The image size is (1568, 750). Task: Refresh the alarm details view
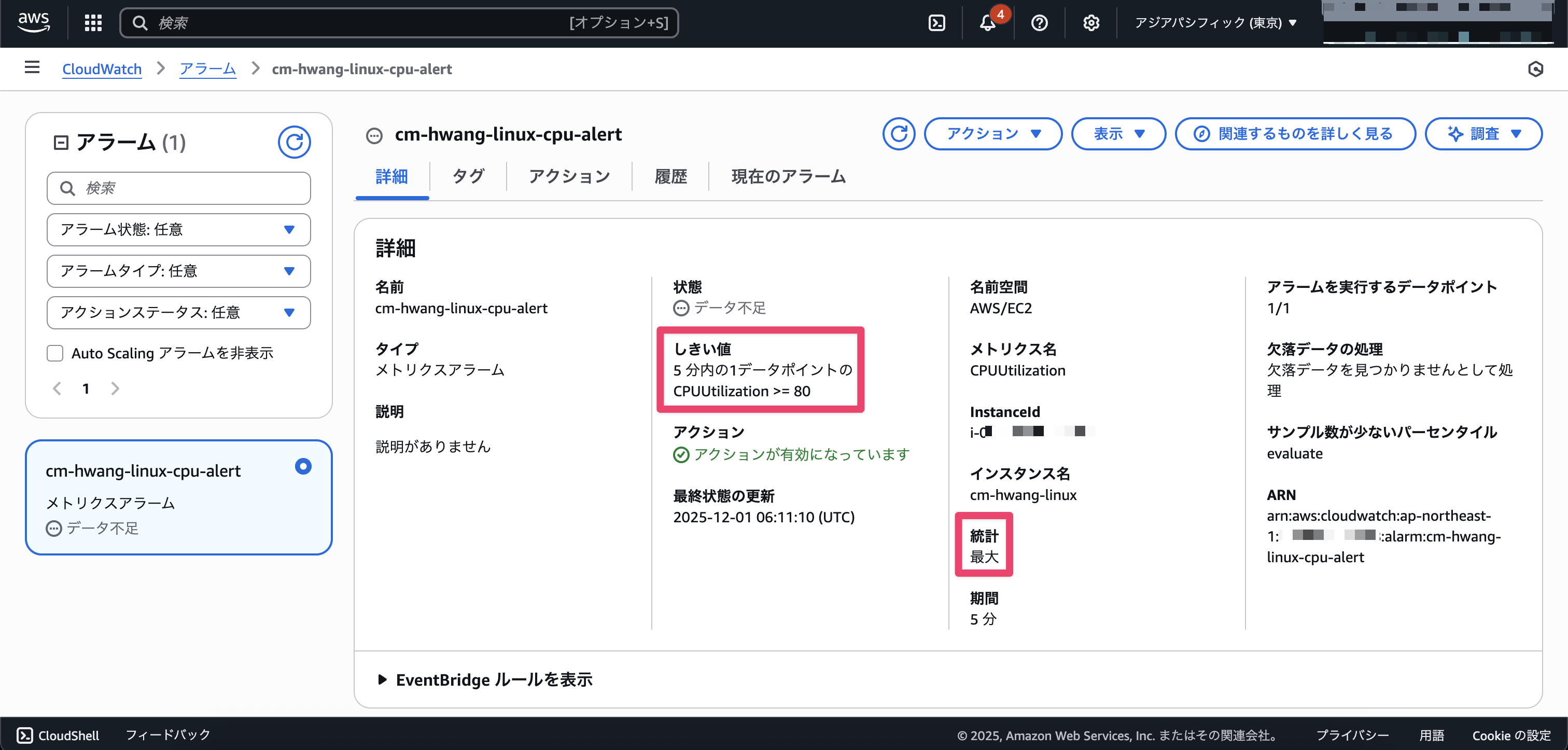tap(899, 134)
